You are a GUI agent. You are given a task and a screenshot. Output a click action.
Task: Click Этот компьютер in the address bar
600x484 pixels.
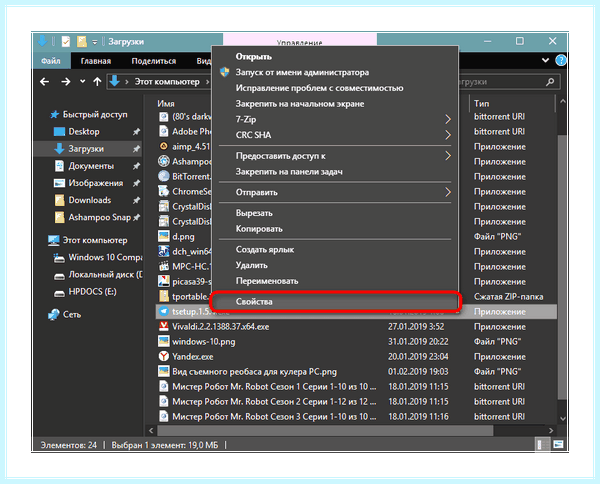(x=167, y=81)
